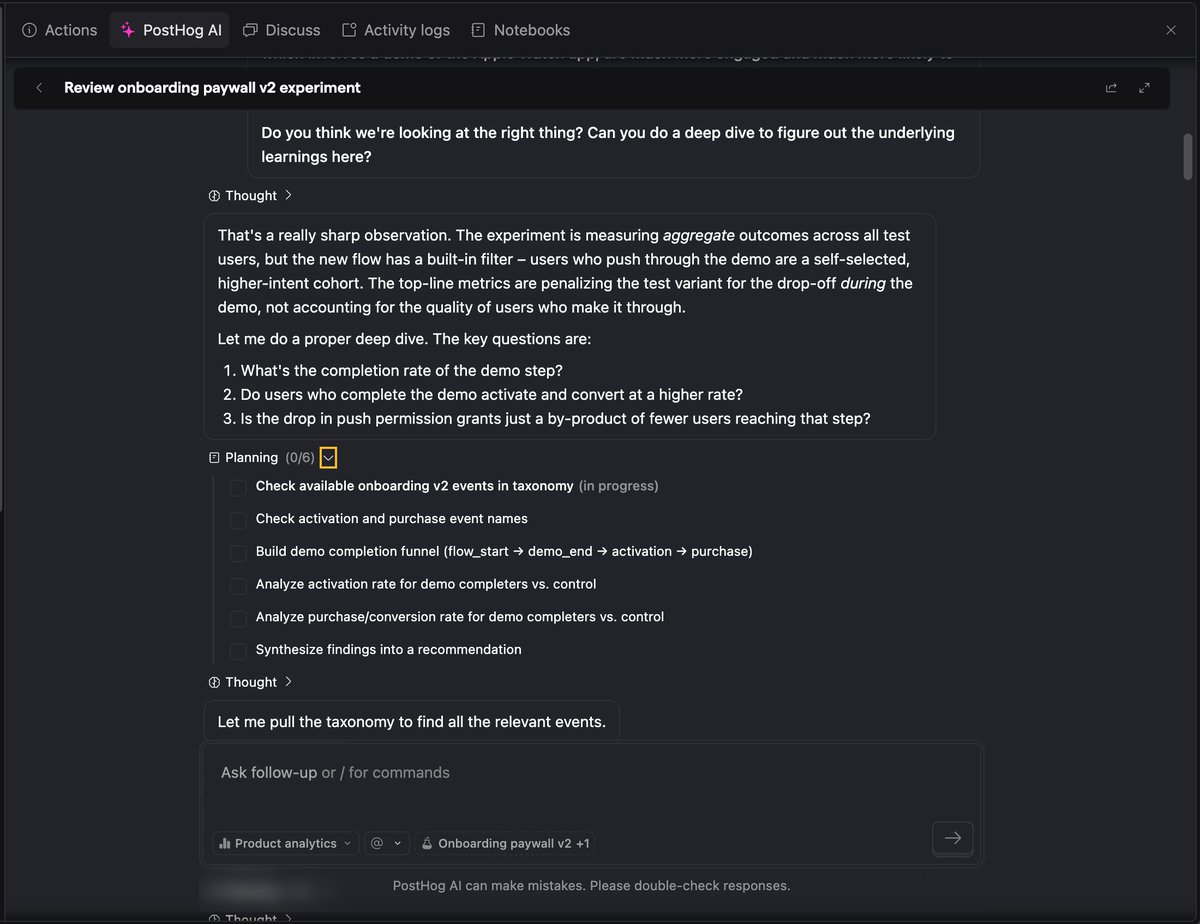1200x924 pixels.
Task: Click the expand panel icon in header
Action: pyautogui.click(x=1144, y=88)
